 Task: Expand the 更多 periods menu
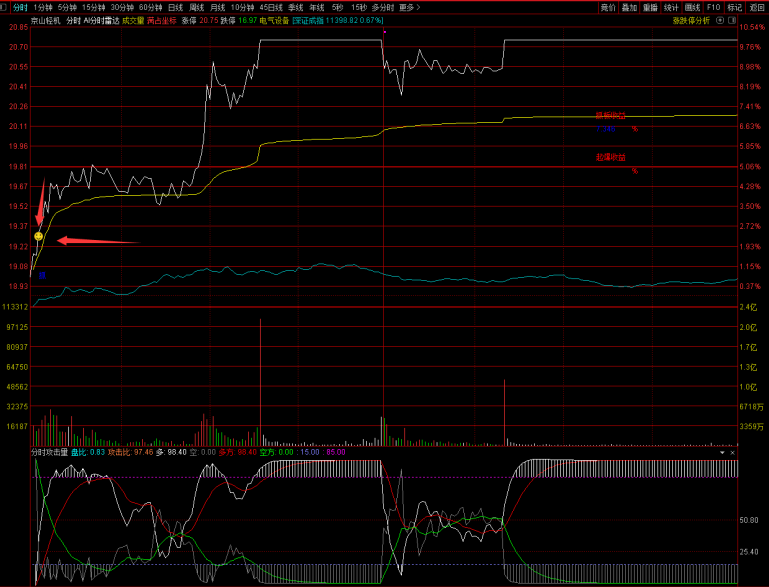pos(410,7)
